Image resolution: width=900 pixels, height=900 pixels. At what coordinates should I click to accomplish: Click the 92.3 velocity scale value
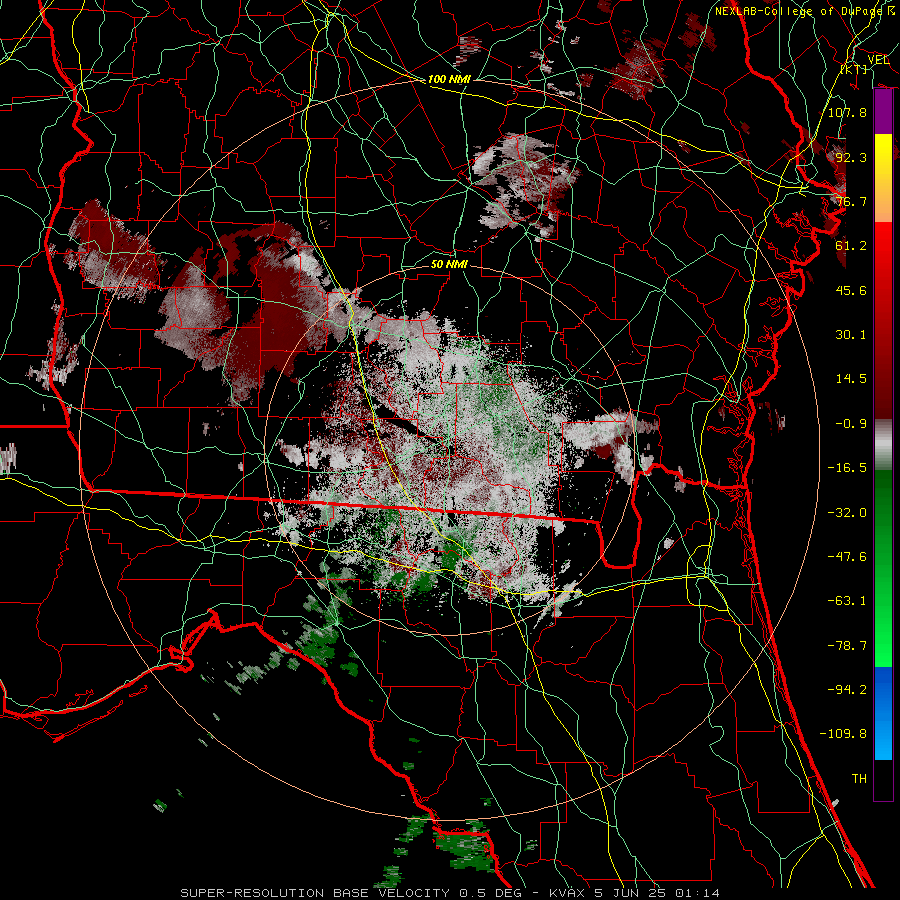pyautogui.click(x=851, y=157)
